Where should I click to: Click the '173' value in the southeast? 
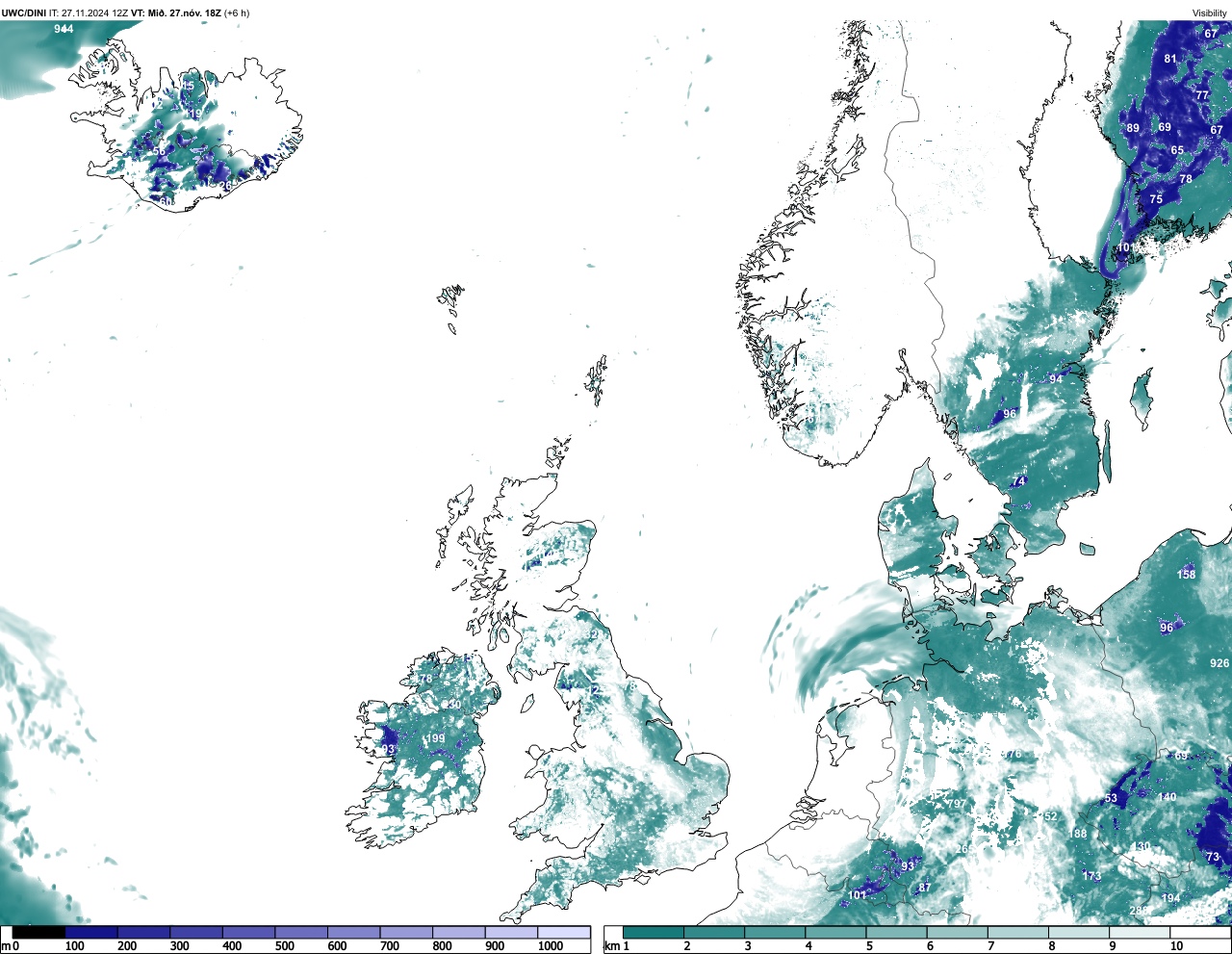tap(1091, 876)
